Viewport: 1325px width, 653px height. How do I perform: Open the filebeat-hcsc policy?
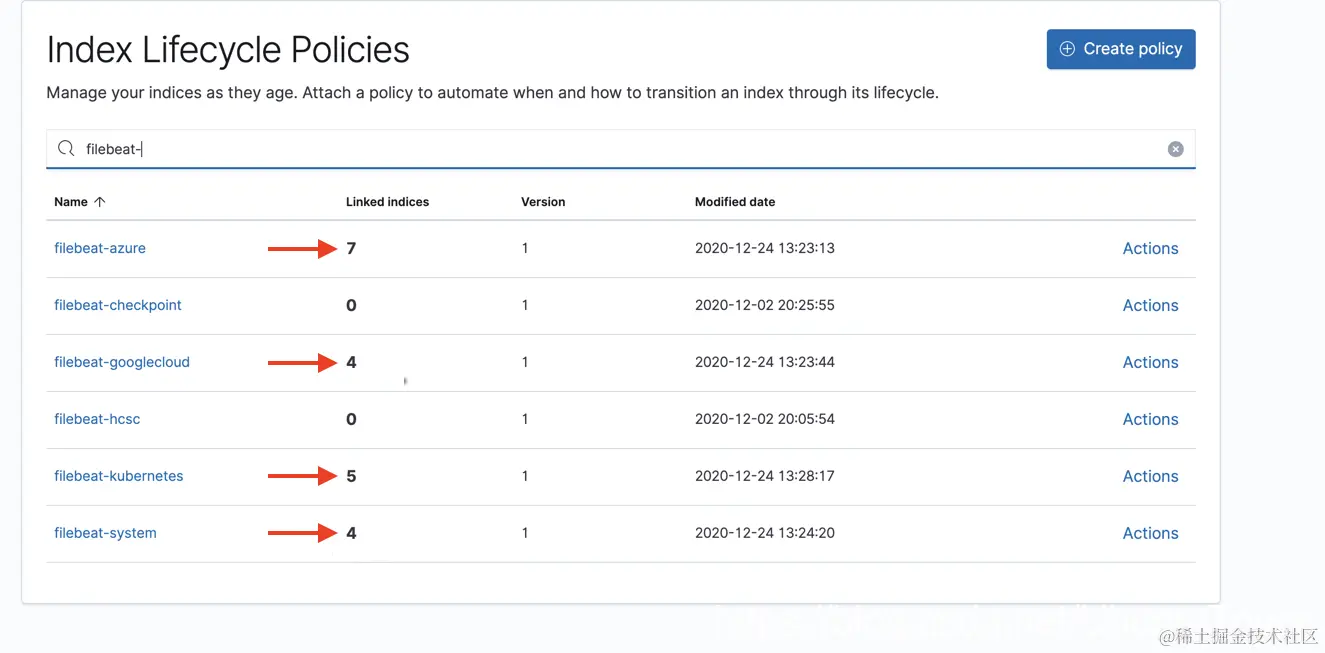(x=97, y=420)
